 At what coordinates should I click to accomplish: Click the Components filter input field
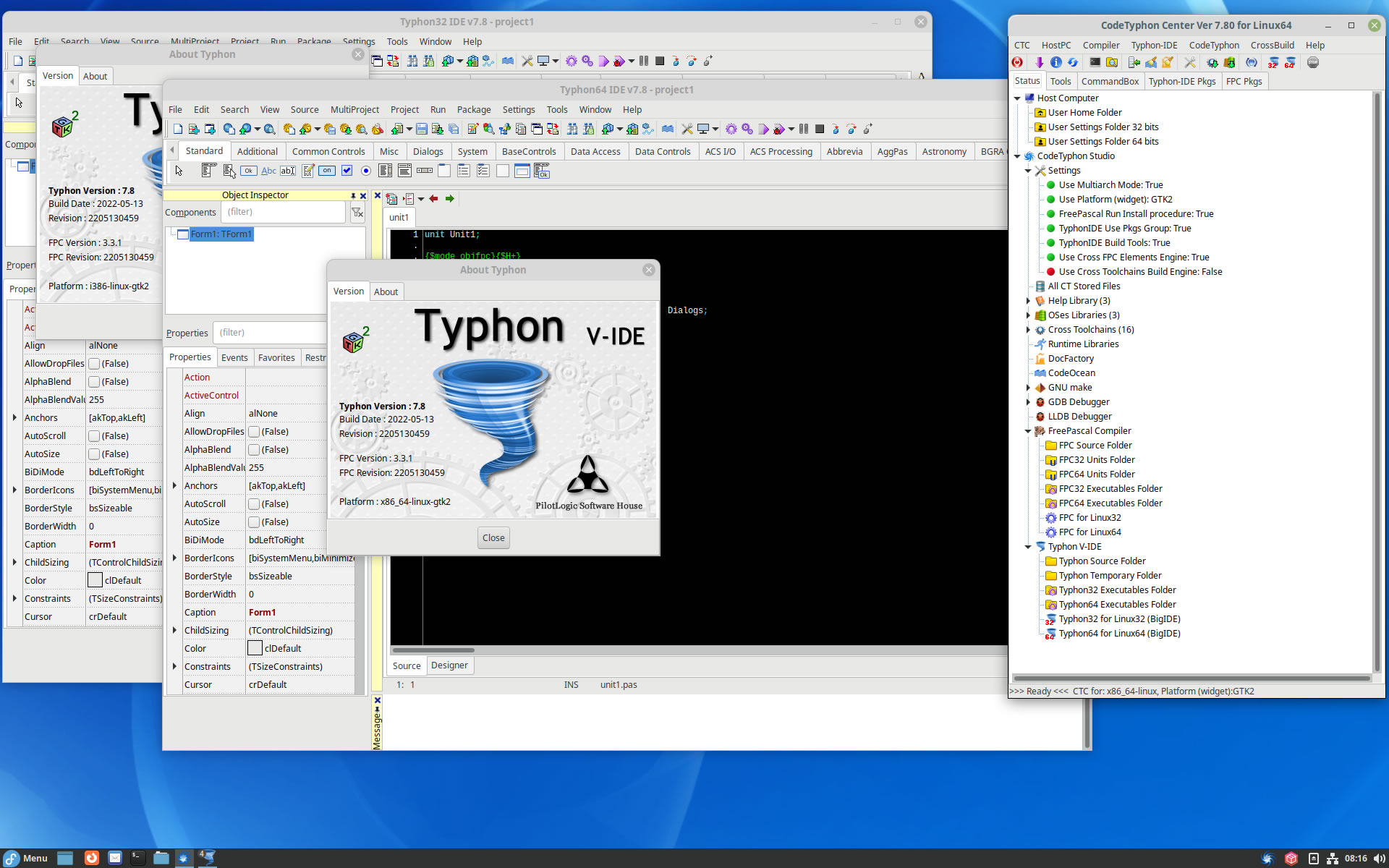coord(284,212)
